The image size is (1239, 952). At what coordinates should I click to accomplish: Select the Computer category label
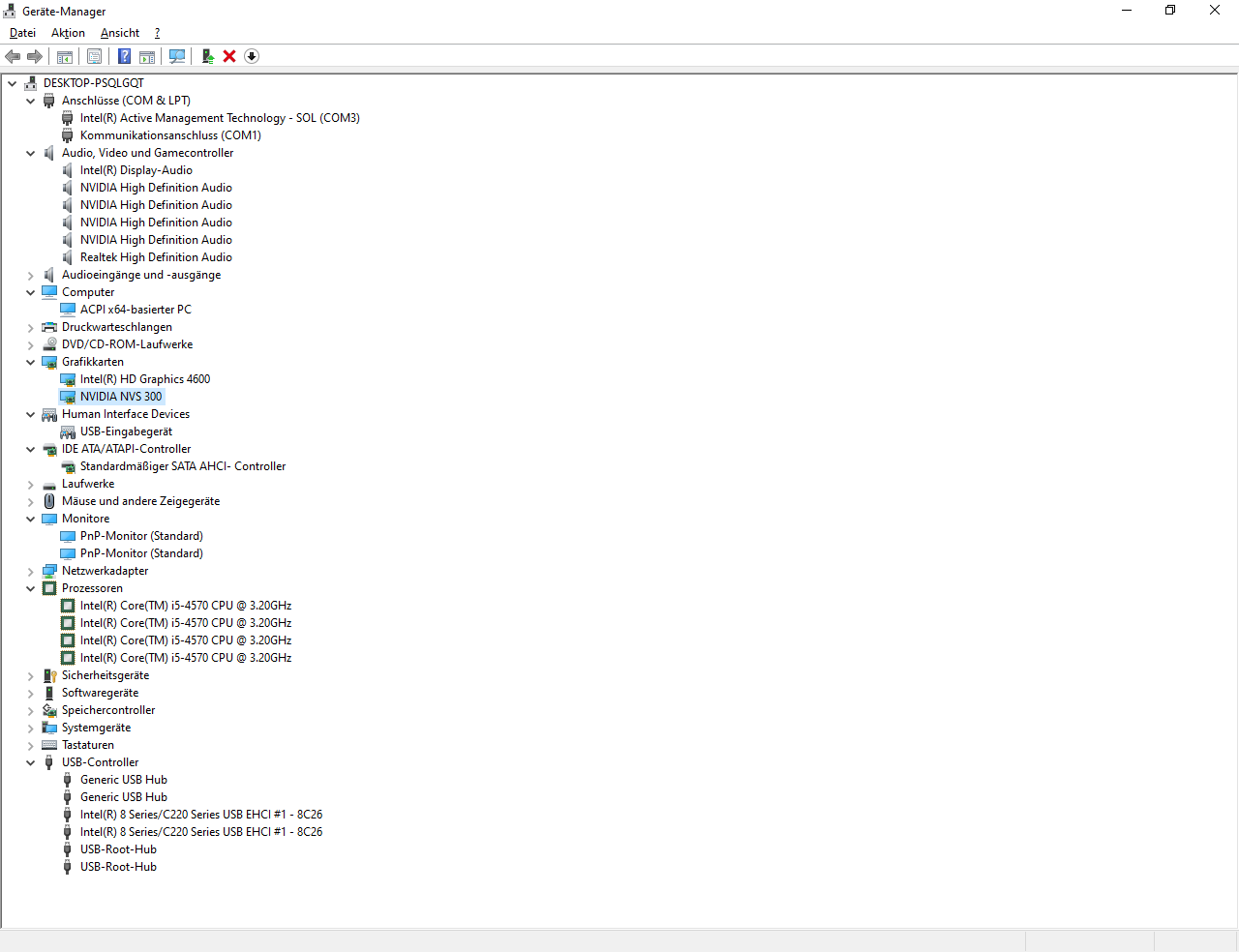tap(88, 292)
